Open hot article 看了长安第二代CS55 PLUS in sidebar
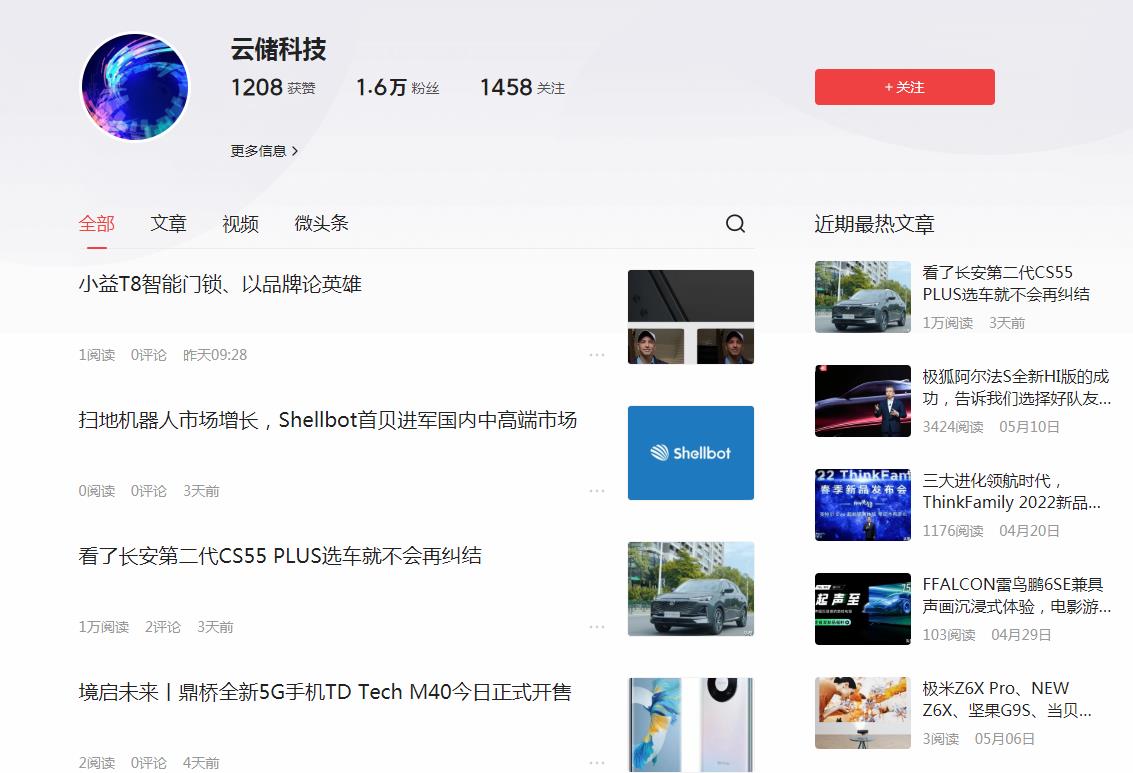Viewport: 1133px width, 773px height. tap(1006, 283)
